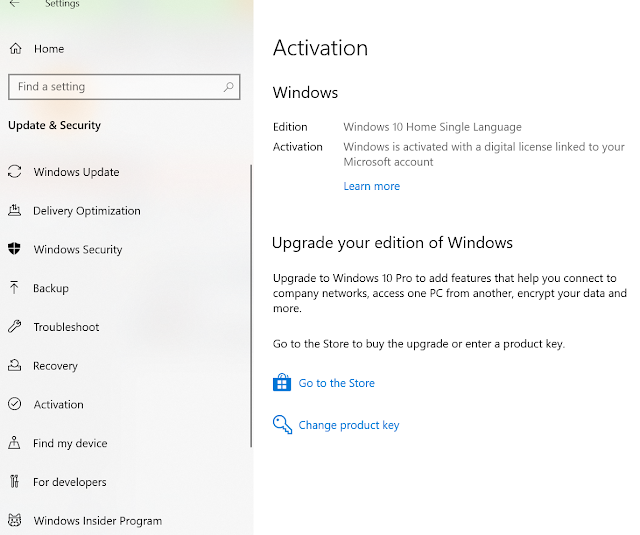Go to Backup settings
Image resolution: width=640 pixels, height=535 pixels.
[x=51, y=288]
